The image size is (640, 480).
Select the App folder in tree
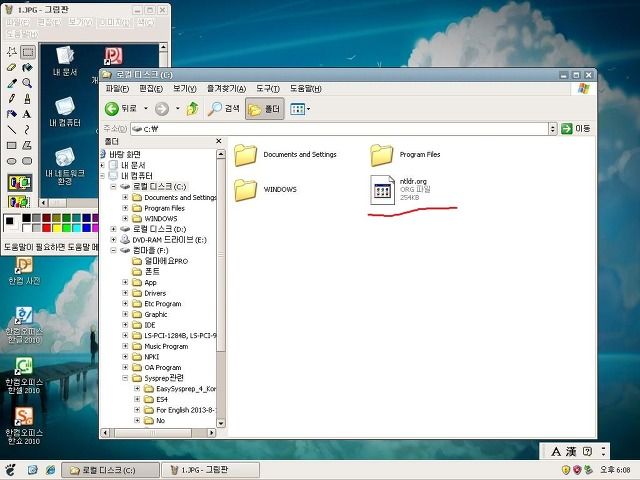click(144, 282)
